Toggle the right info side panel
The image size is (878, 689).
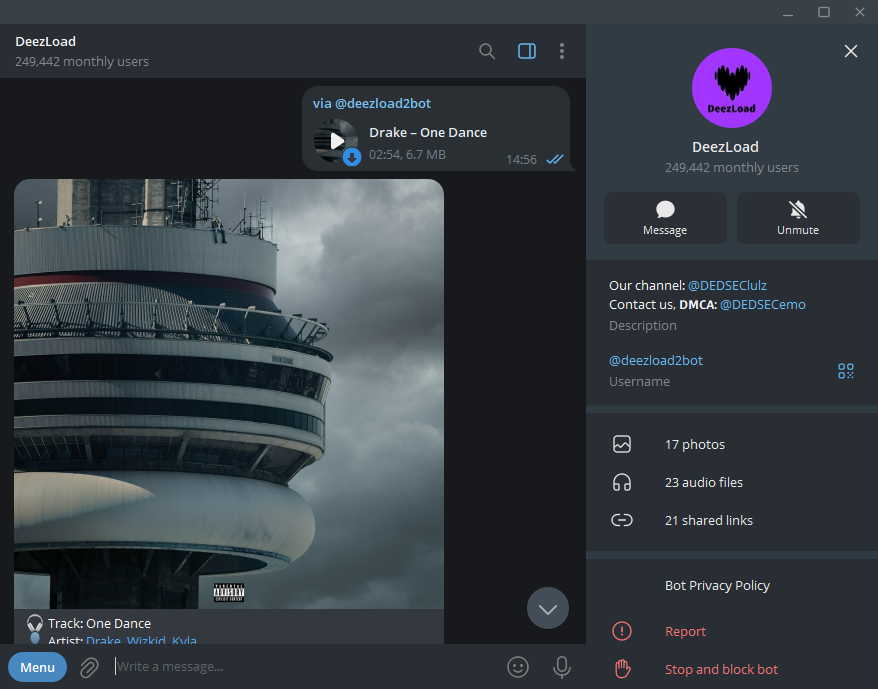(527, 51)
